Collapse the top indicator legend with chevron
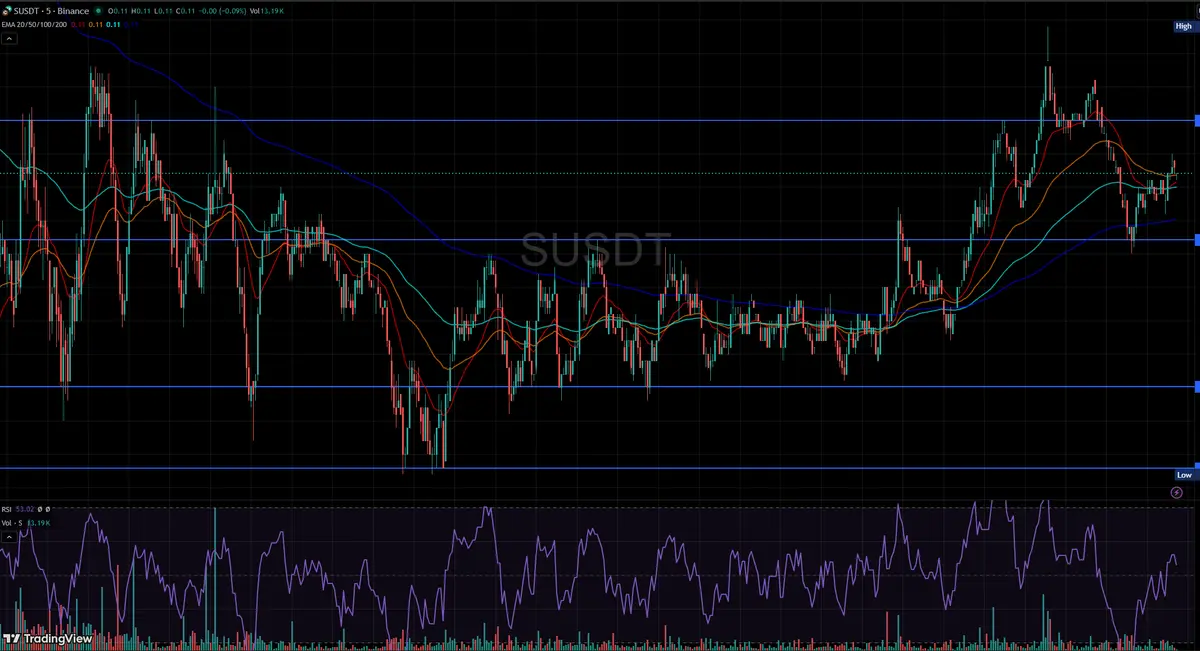Screen dimensions: 1200x651 [9, 39]
